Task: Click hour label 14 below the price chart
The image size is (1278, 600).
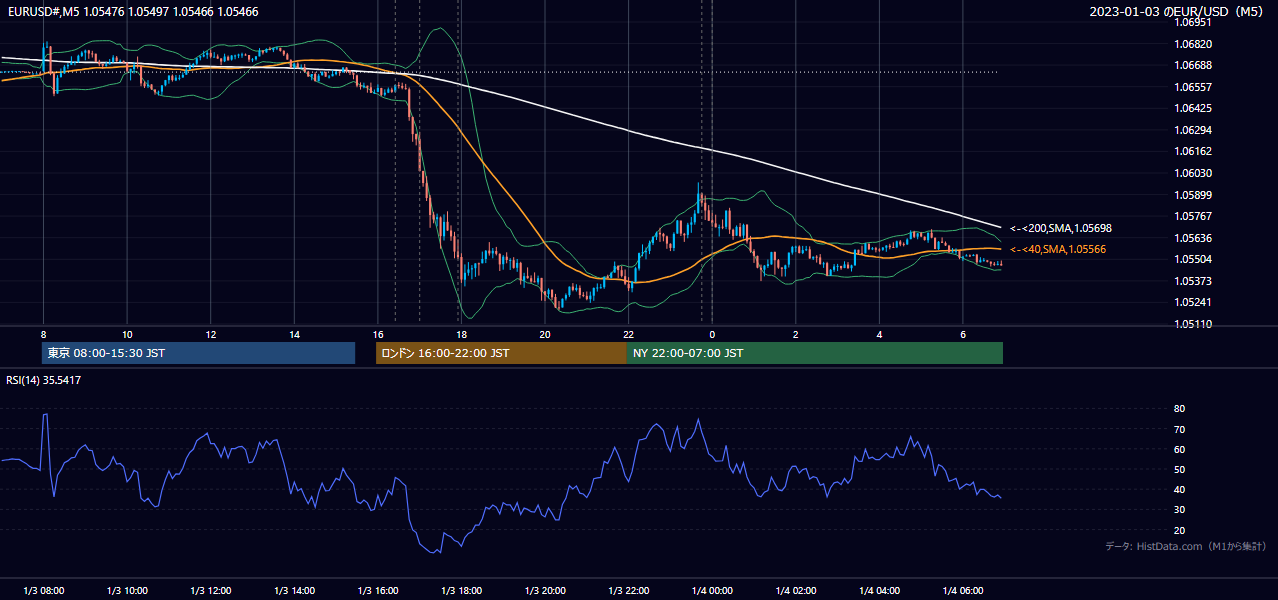Action: pos(294,334)
